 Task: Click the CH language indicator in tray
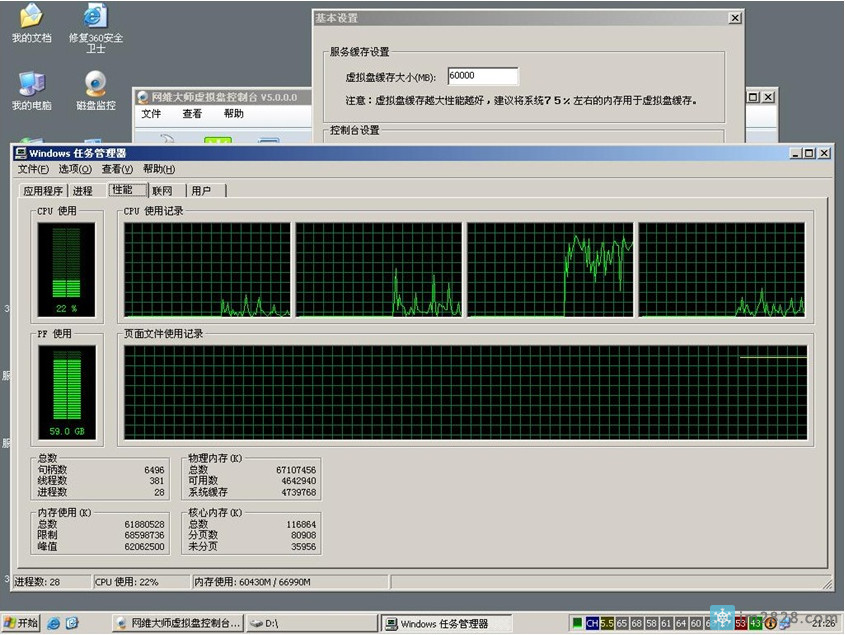(x=591, y=623)
